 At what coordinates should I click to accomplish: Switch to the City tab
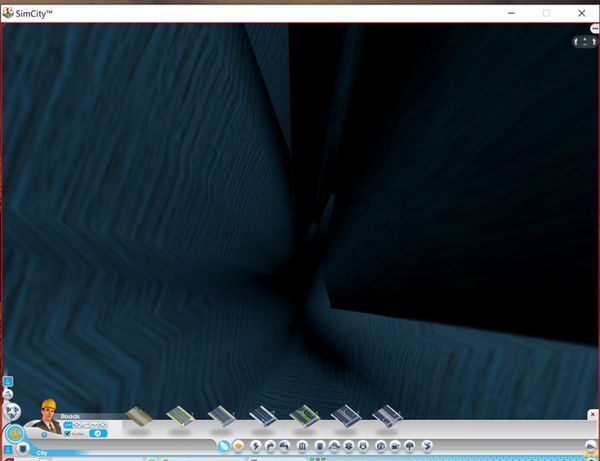pyautogui.click(x=42, y=453)
